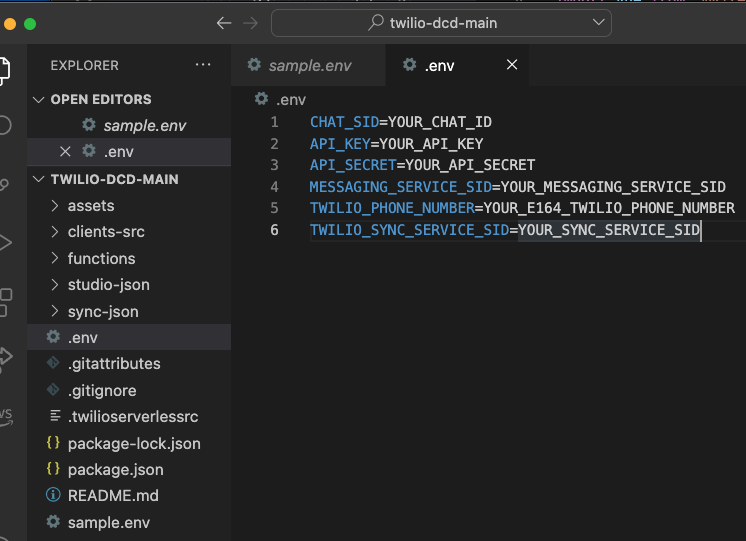Open Extensions view in activity bar
The image size is (746, 541).
click(6, 302)
